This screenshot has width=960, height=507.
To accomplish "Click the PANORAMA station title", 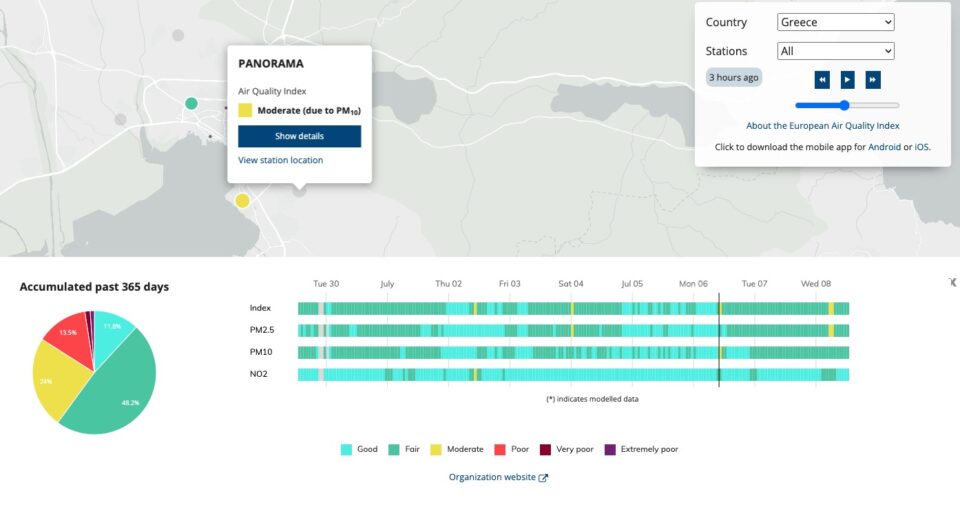I will pos(271,64).
